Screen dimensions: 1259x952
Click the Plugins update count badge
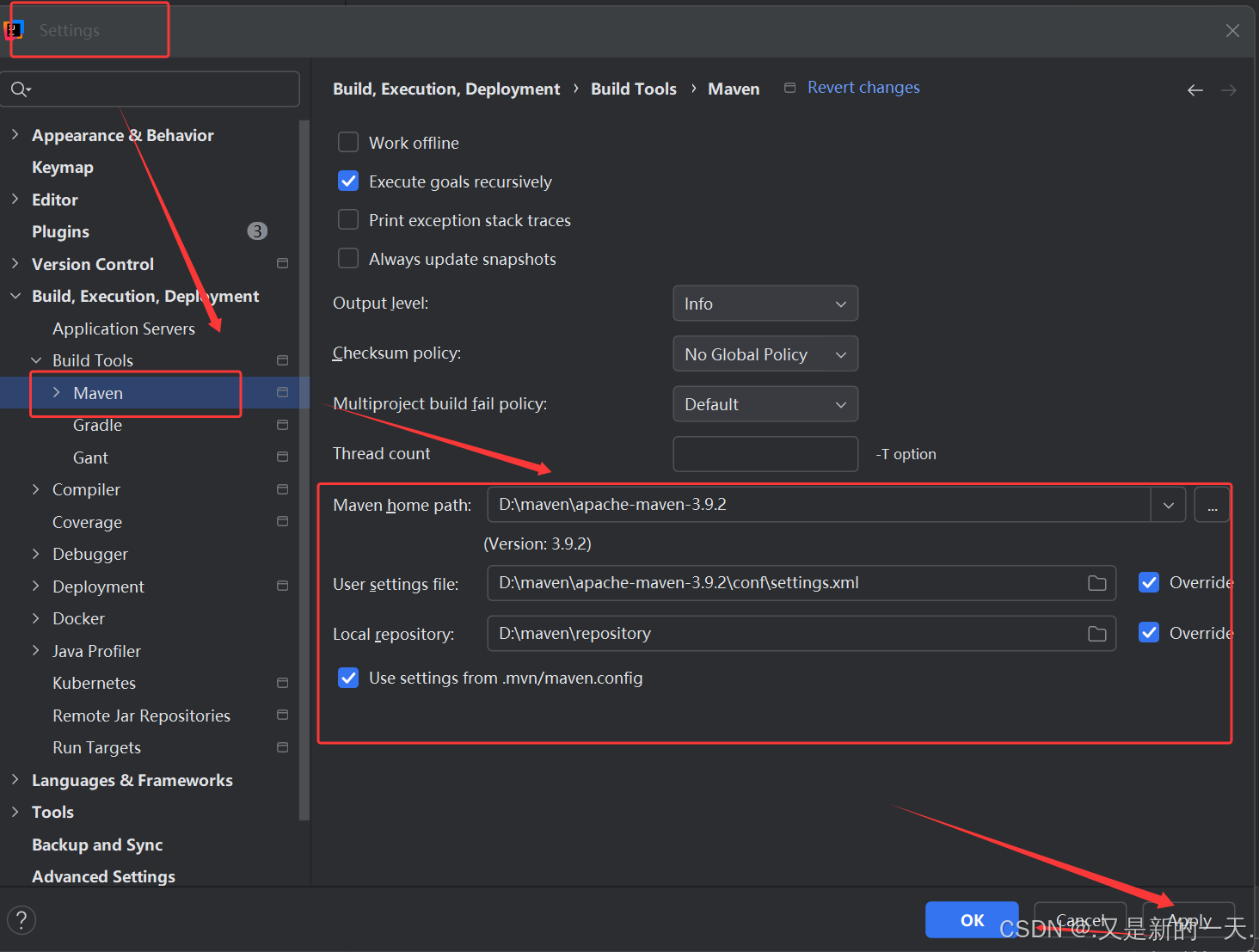[257, 231]
